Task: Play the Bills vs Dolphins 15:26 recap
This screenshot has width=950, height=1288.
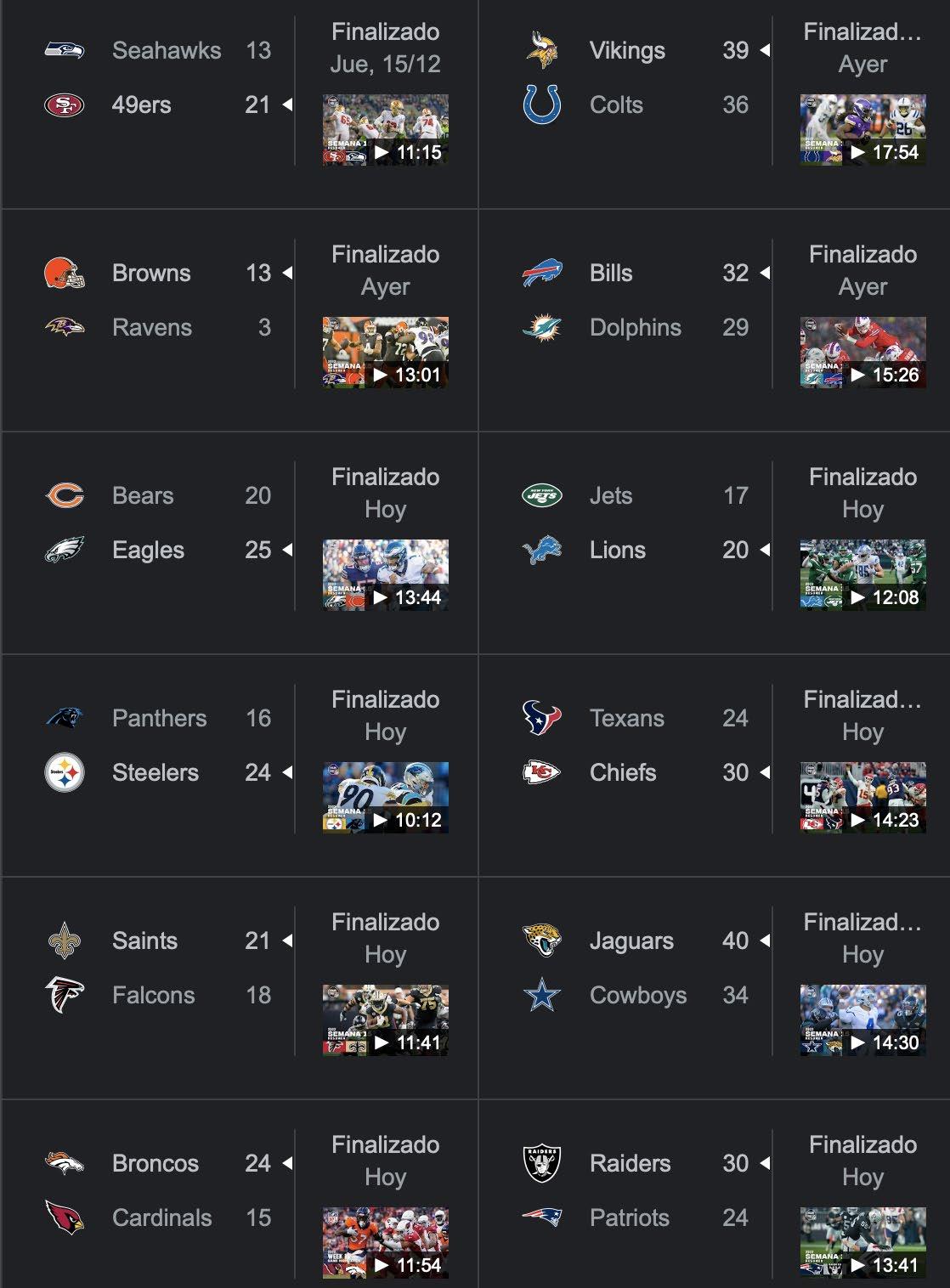Action: [863, 353]
